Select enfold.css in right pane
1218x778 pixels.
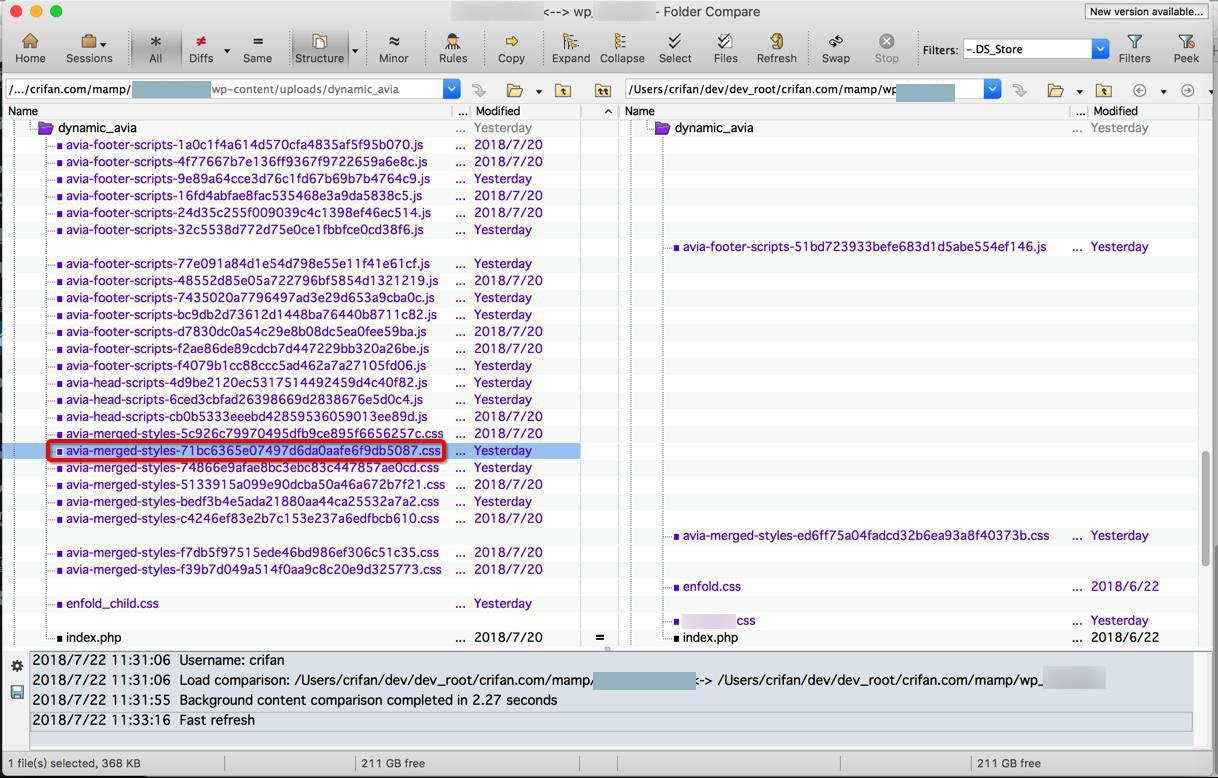tap(711, 587)
